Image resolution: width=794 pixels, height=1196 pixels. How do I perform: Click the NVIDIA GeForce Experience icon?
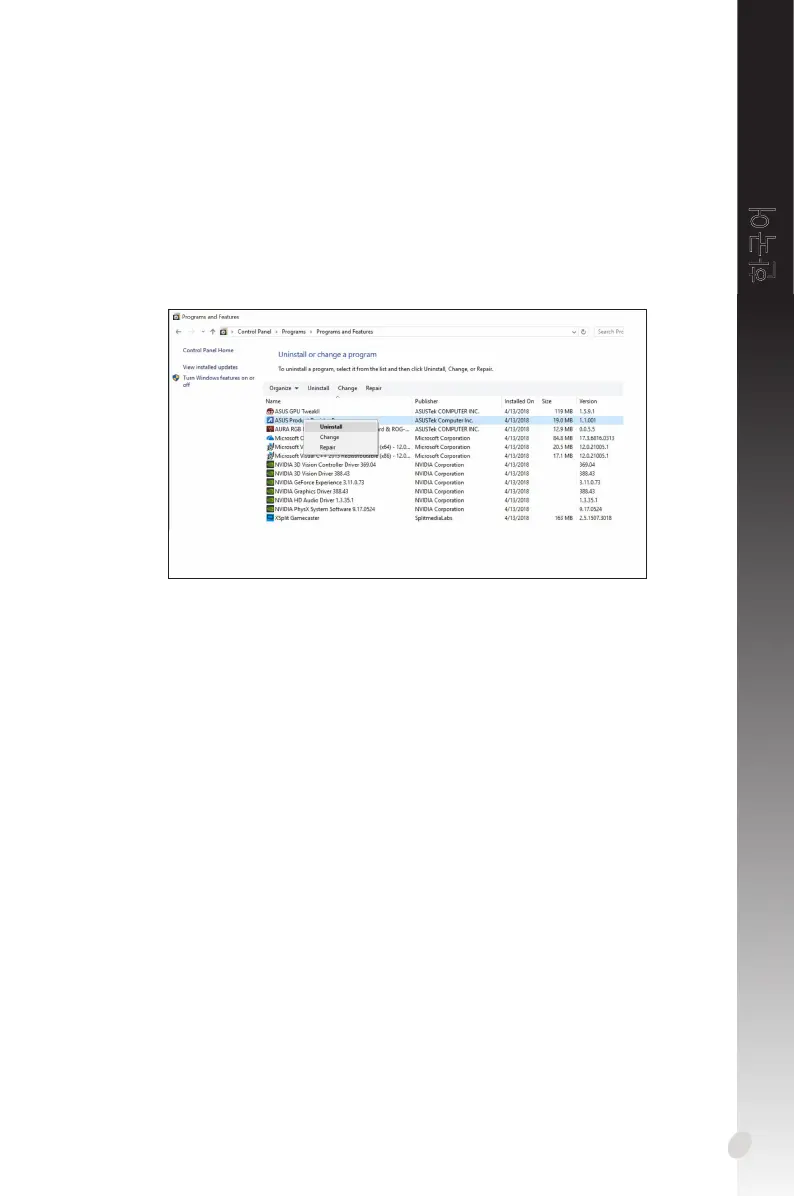tap(270, 483)
